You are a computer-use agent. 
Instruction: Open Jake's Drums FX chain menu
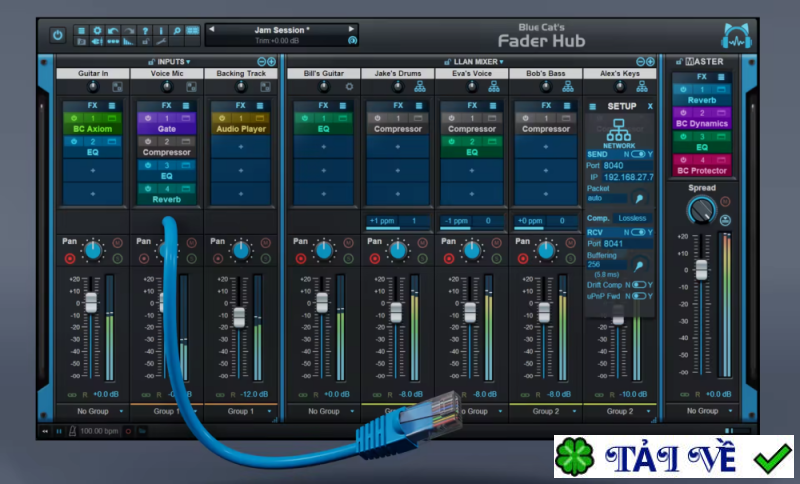point(418,106)
